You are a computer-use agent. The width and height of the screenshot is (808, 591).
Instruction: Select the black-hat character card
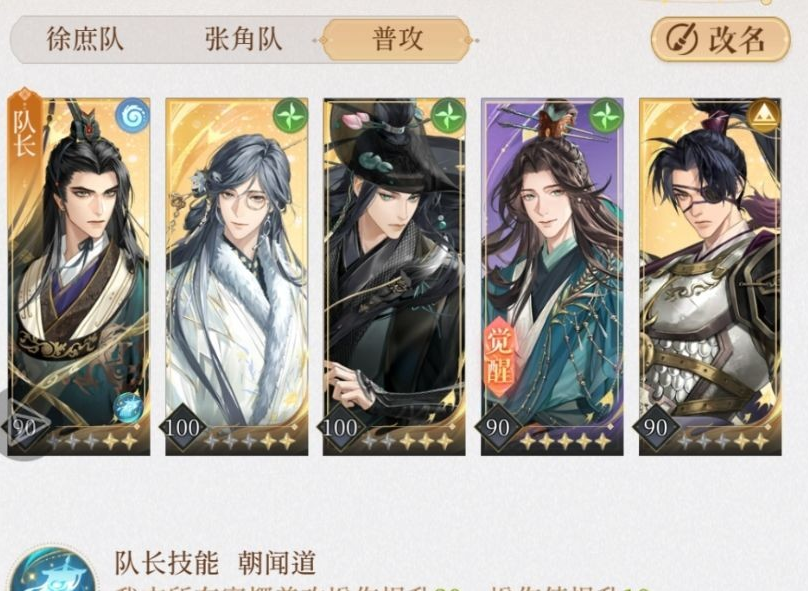(394, 277)
